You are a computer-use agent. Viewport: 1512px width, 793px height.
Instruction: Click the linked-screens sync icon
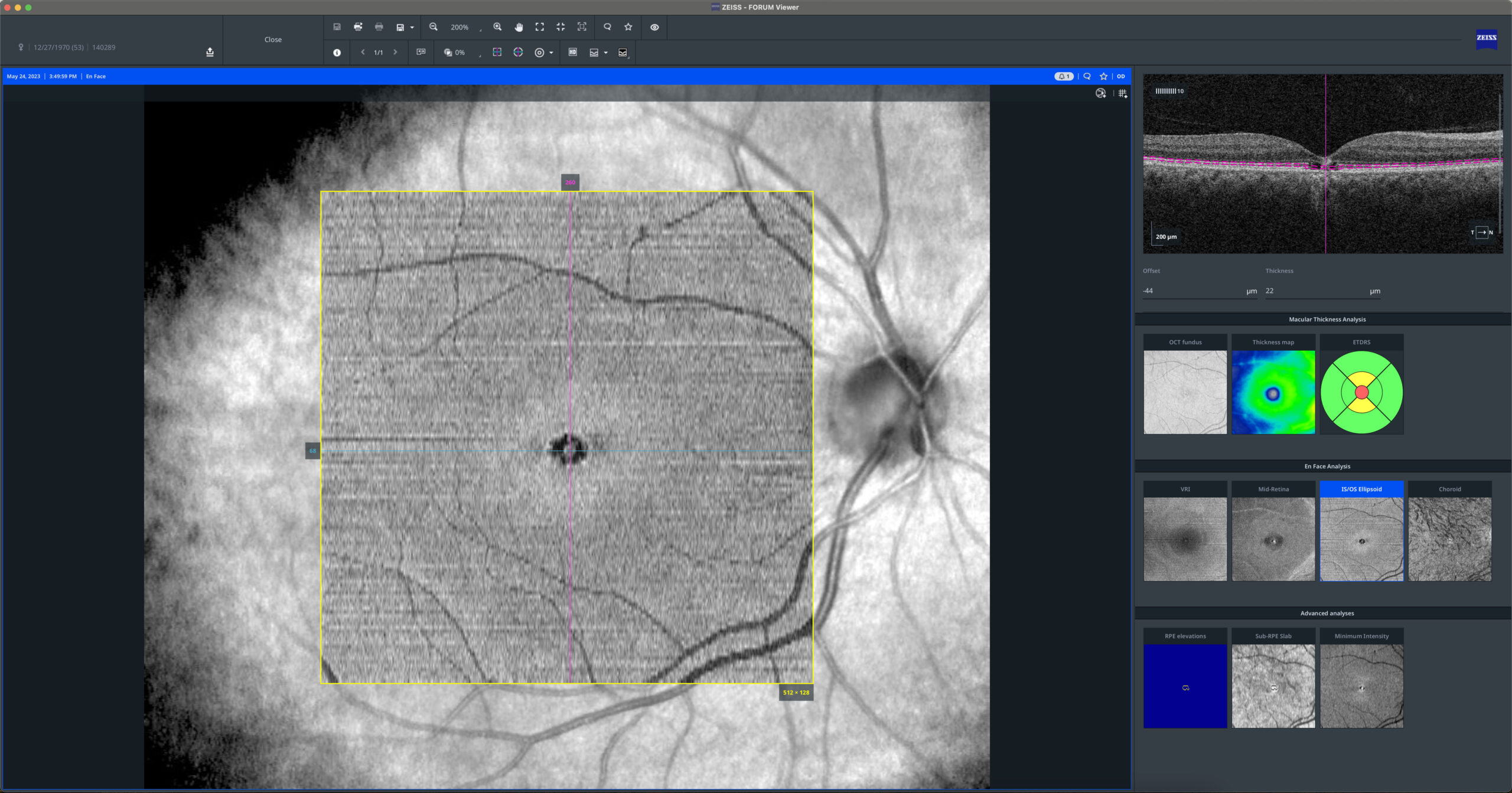click(421, 53)
